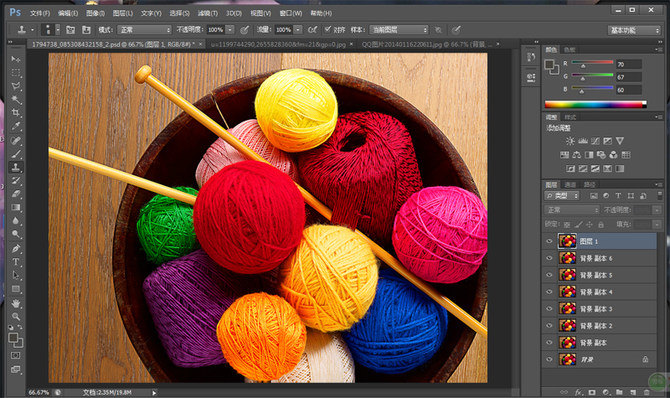
Task: Open the 文件(F) menu
Action: (x=40, y=13)
